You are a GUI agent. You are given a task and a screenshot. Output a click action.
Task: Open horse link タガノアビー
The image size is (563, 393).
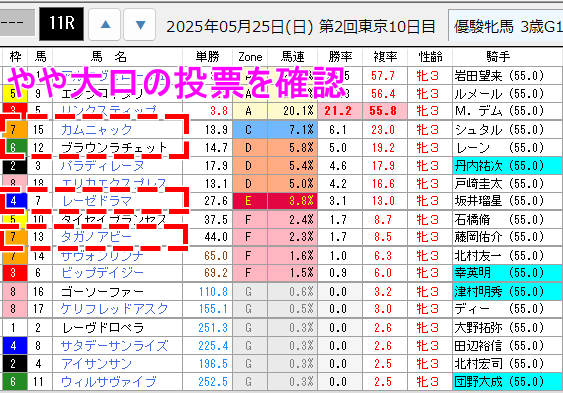96,237
